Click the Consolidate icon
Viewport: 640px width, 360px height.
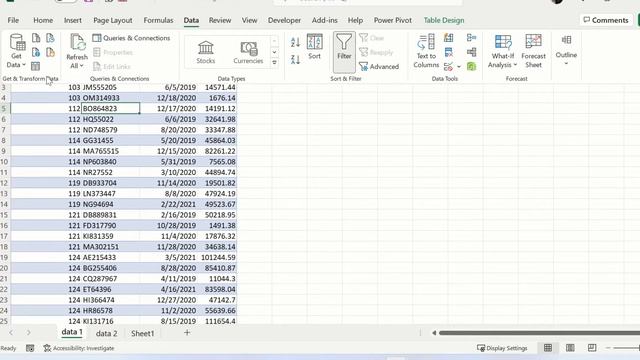click(x=471, y=38)
